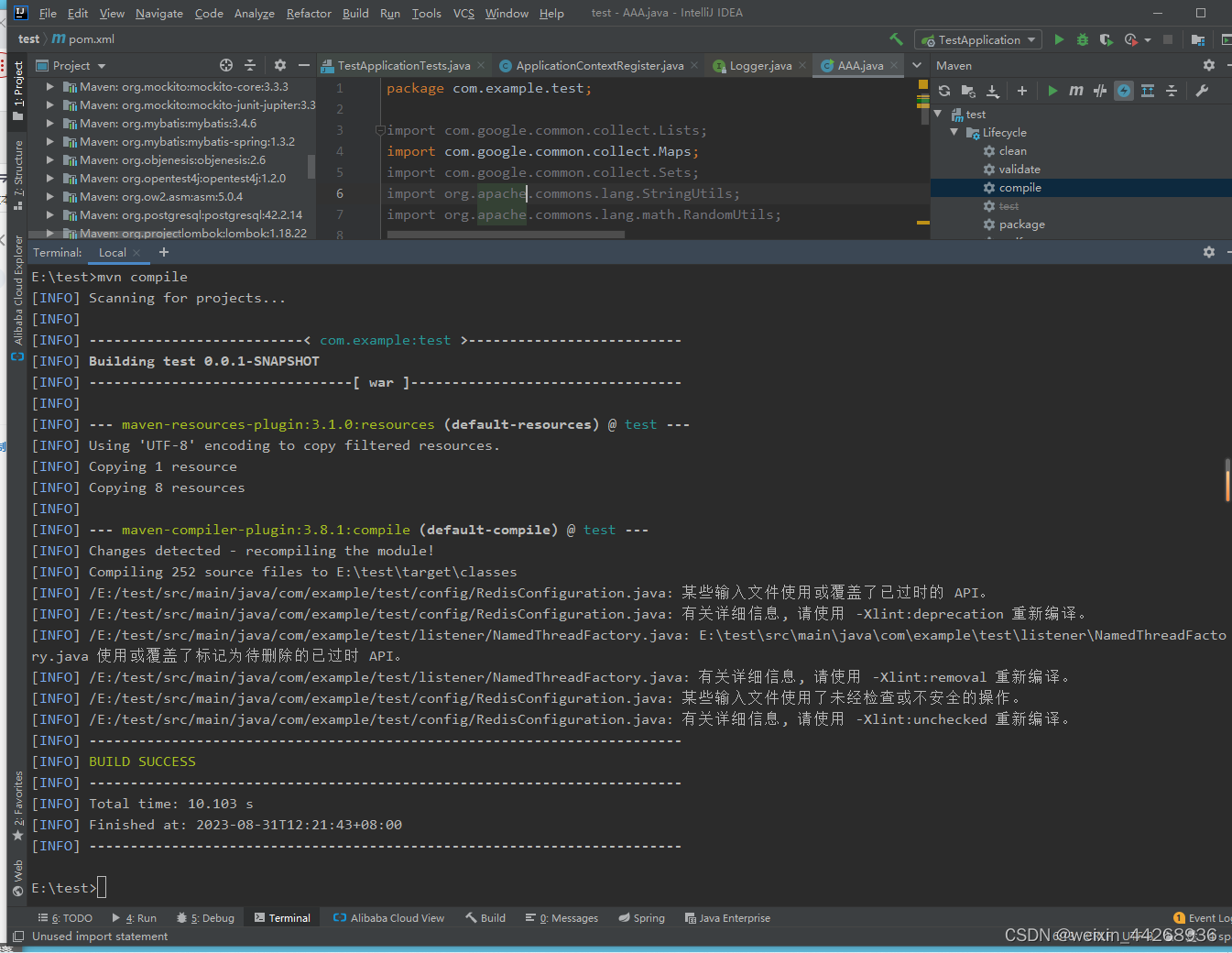Open the Java Enterprise tool window
This screenshot has width=1232, height=953.
(727, 918)
